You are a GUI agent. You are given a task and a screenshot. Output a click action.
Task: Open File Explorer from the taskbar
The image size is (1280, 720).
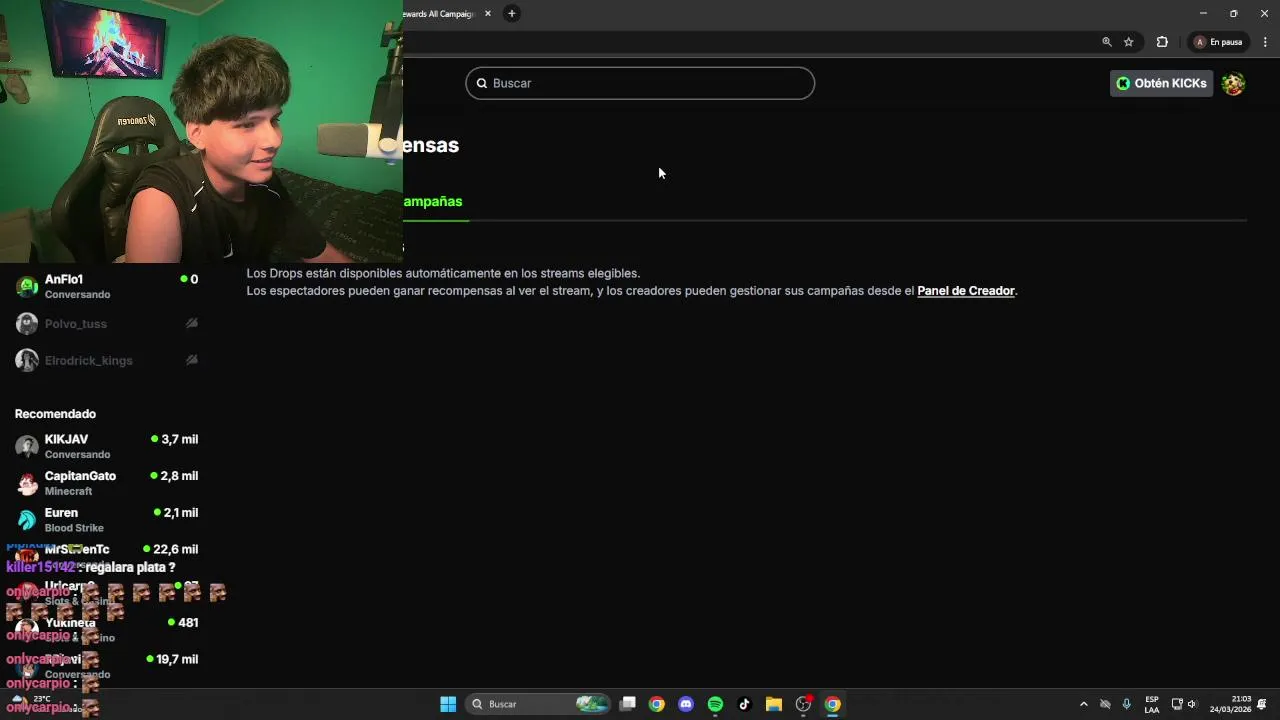774,704
